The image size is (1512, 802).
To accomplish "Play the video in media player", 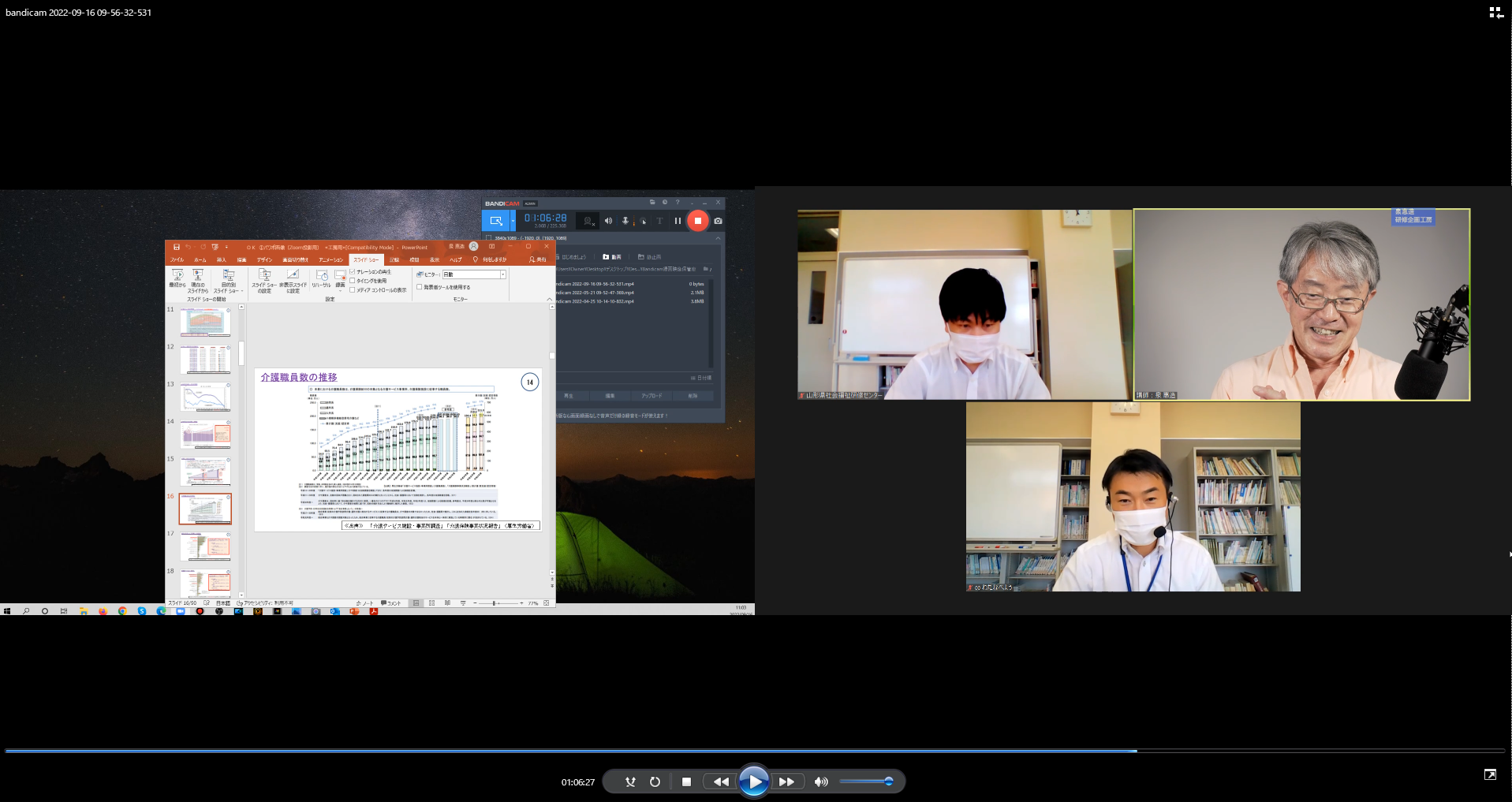I will click(x=754, y=781).
